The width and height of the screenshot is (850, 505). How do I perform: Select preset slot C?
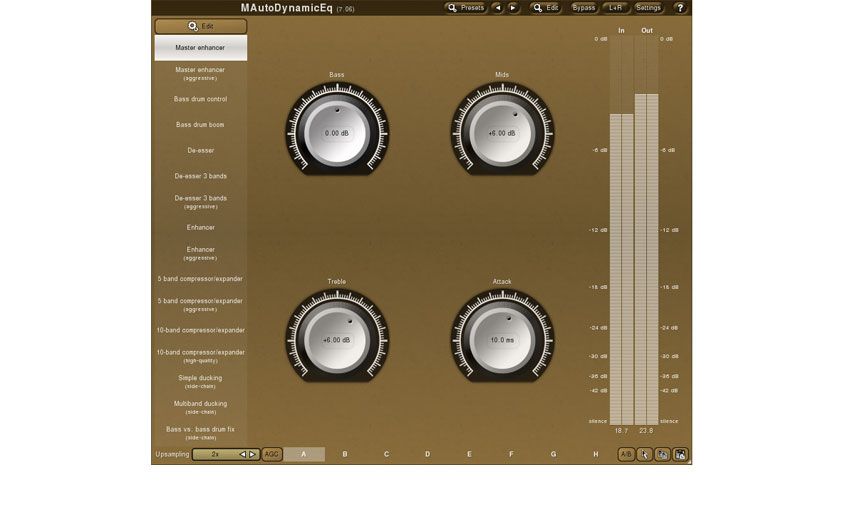pos(387,454)
